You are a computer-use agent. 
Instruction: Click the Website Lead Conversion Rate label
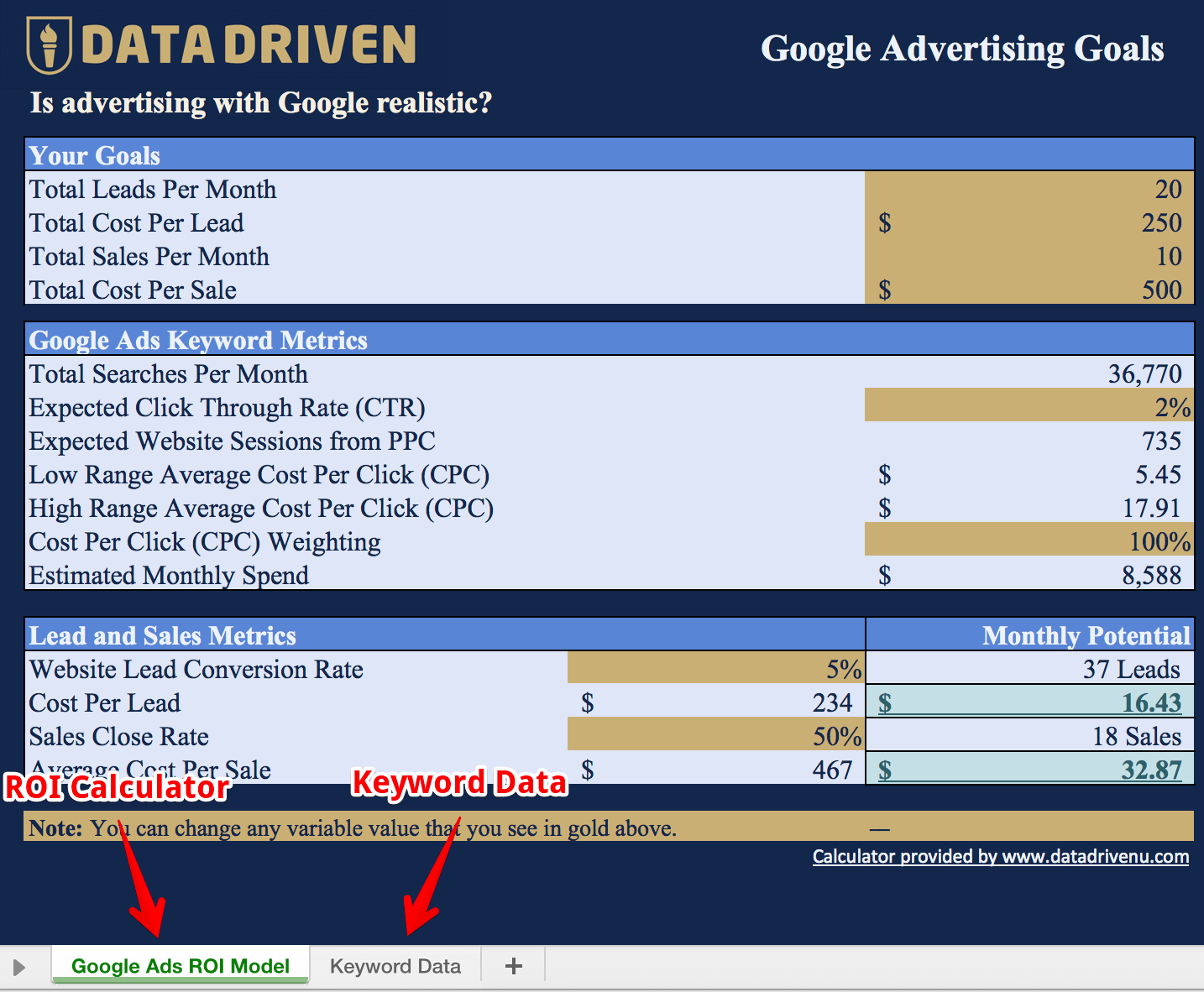pyautogui.click(x=196, y=670)
